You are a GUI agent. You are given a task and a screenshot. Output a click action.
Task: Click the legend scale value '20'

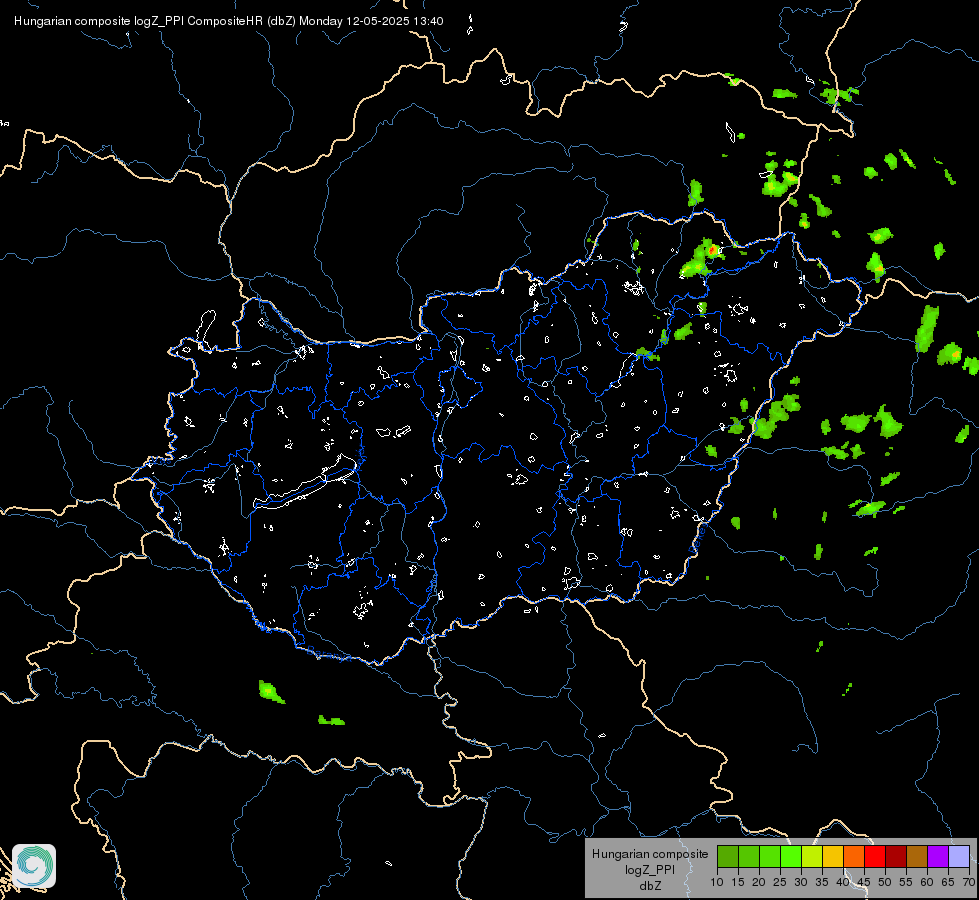(759, 883)
